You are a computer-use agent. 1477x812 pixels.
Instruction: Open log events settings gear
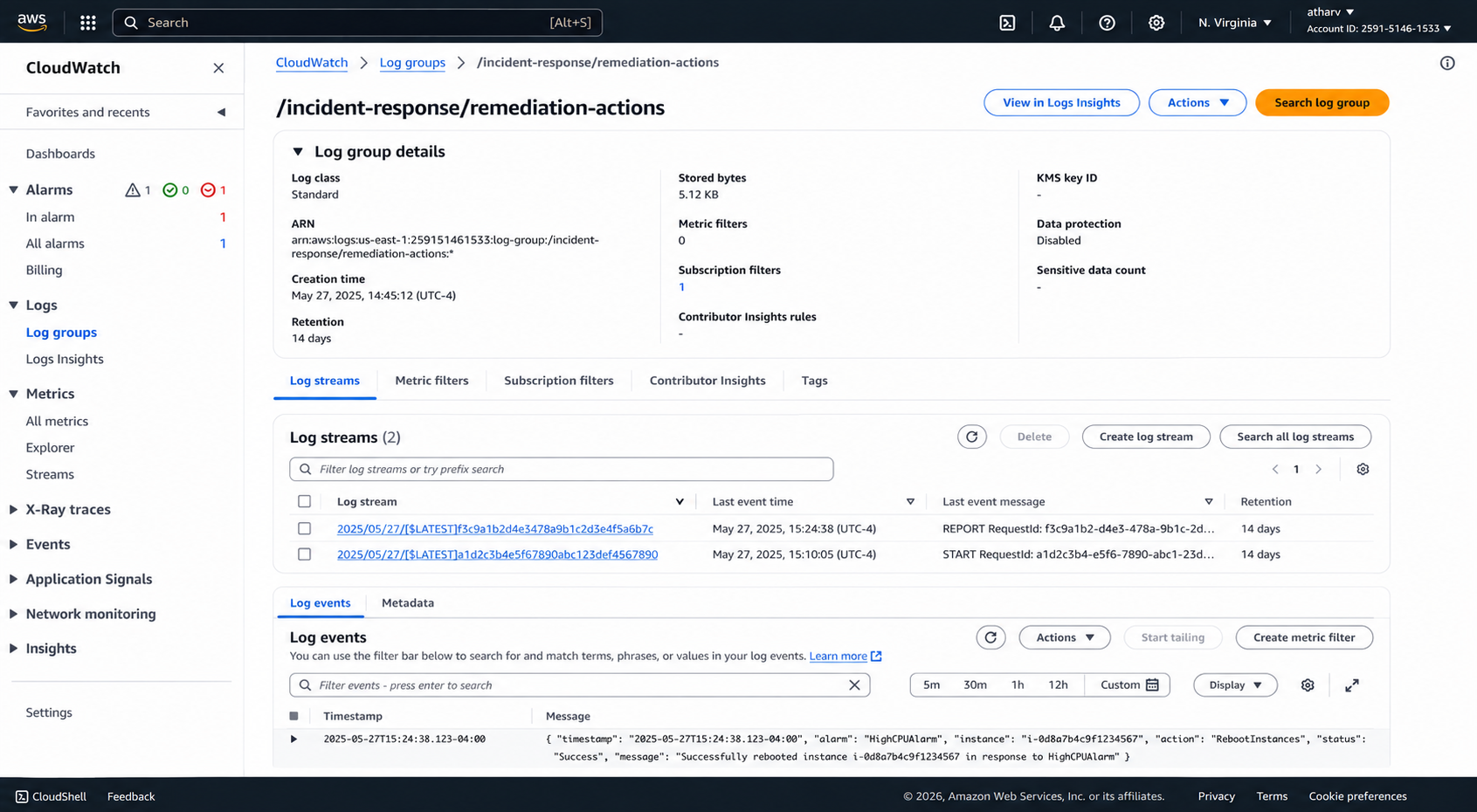[1308, 685]
